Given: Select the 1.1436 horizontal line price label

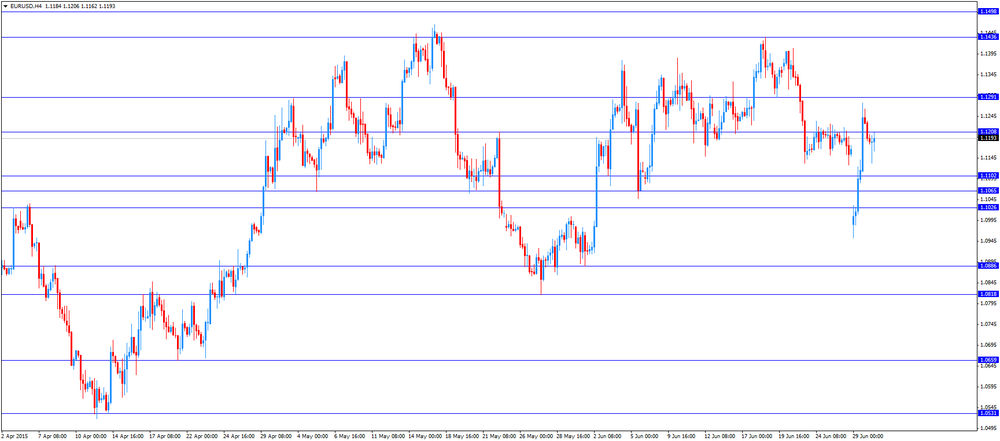Looking at the screenshot, I should click(x=988, y=38).
